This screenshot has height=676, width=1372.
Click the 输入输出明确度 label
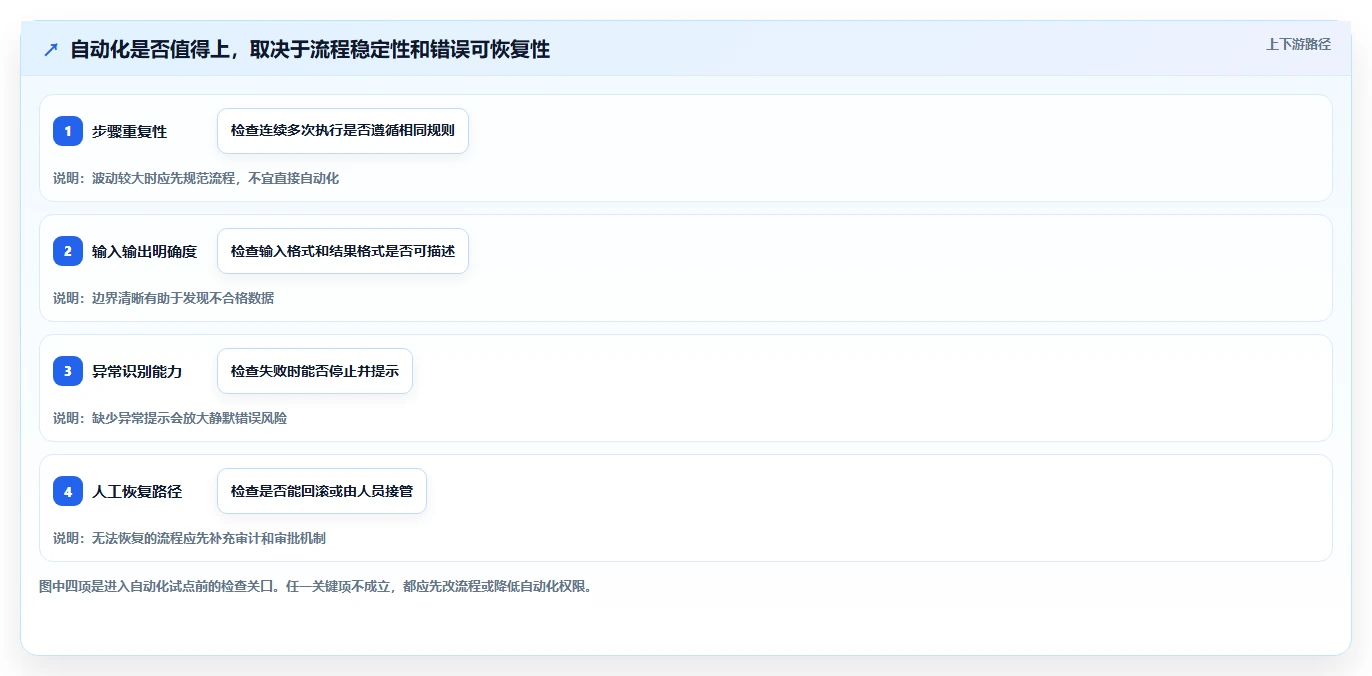(x=145, y=251)
